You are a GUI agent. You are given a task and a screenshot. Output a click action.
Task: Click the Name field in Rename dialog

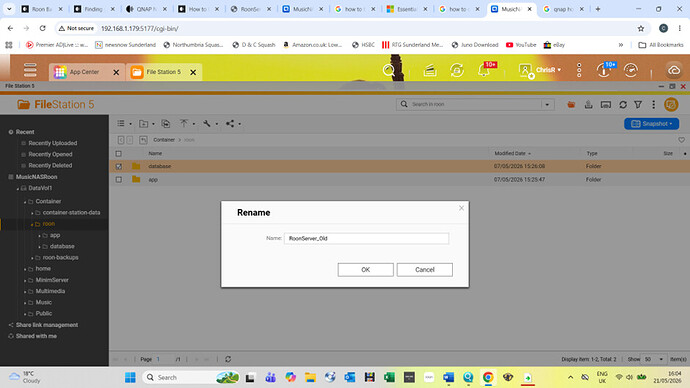tap(366, 238)
